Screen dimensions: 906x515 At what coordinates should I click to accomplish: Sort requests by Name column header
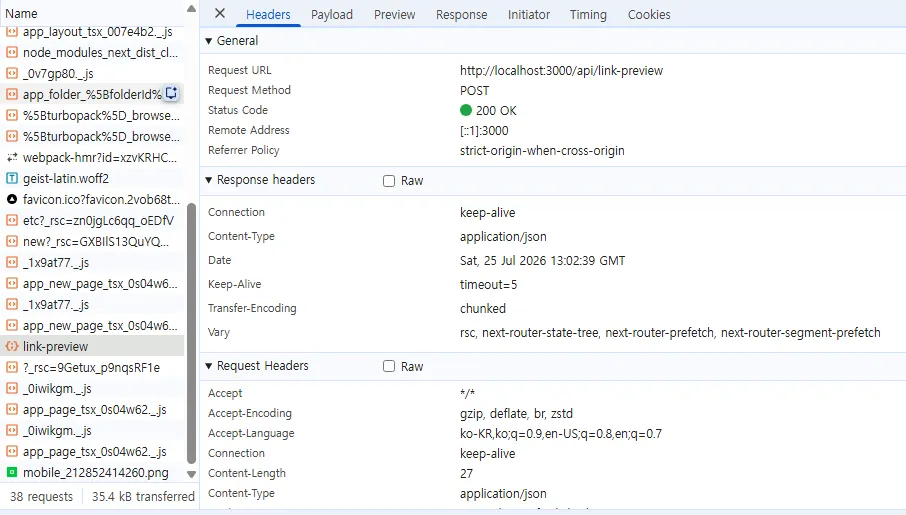(21, 13)
